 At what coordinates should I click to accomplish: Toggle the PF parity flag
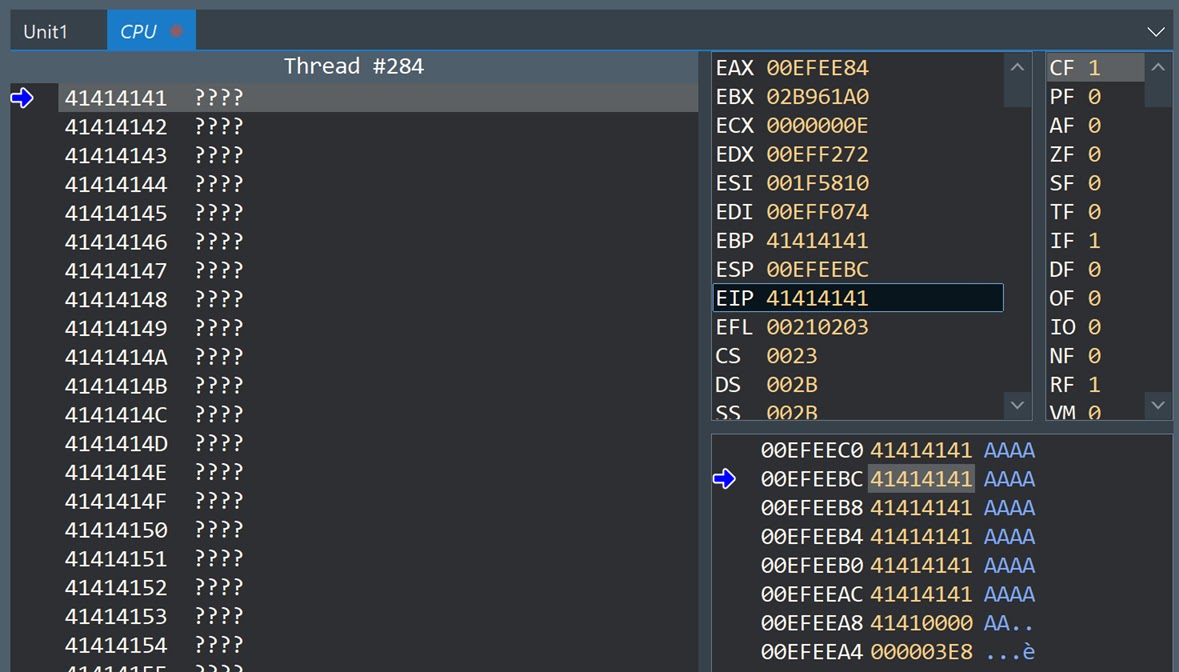pyautogui.click(x=1096, y=97)
